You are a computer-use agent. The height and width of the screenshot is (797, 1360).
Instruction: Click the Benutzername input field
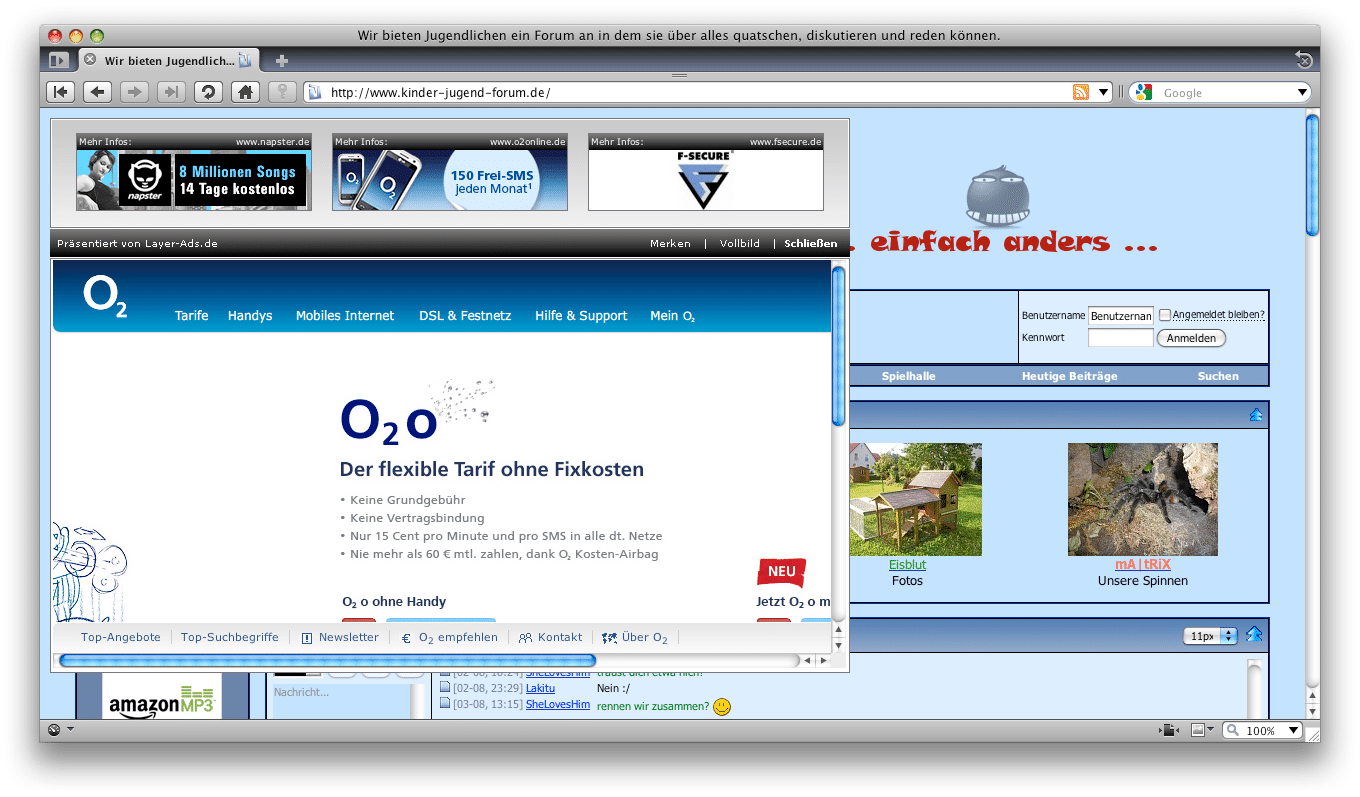coord(1121,315)
